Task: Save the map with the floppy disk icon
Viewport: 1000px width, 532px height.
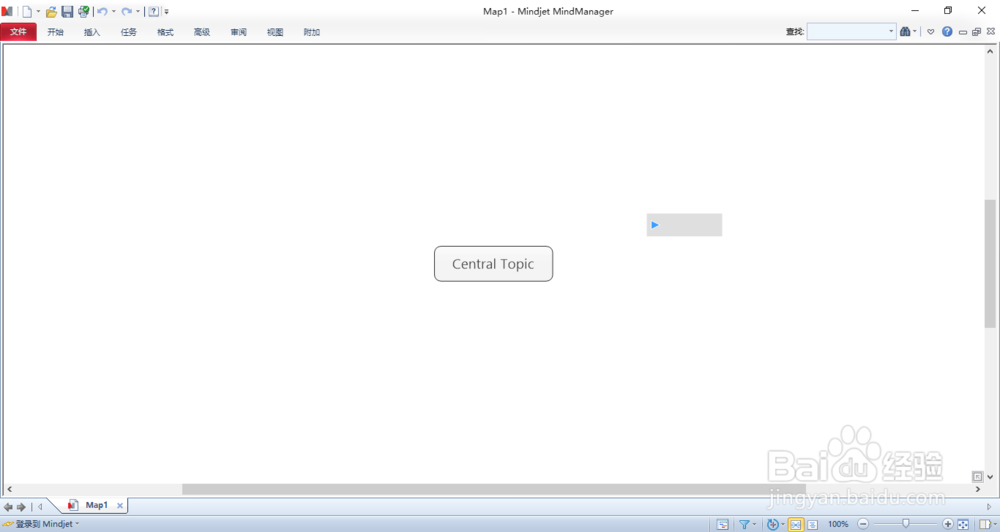Action: pos(67,11)
